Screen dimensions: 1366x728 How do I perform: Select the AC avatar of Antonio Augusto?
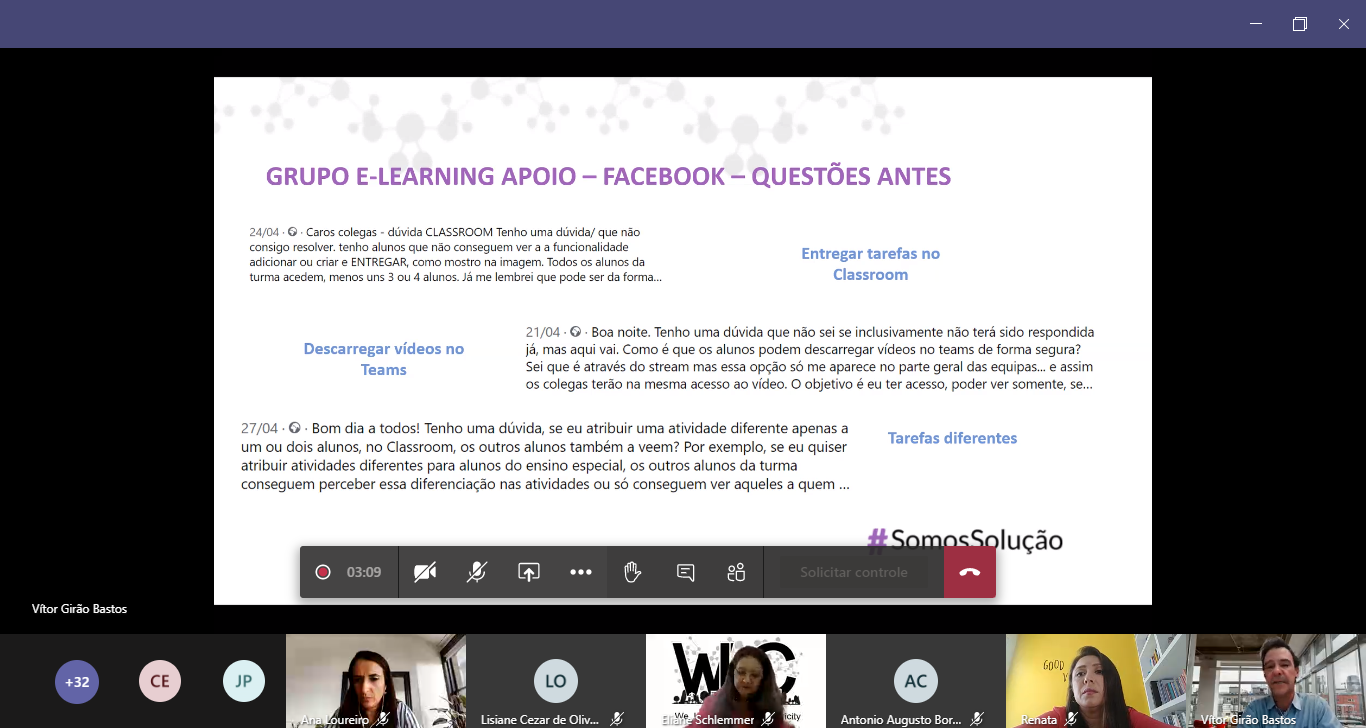point(916,681)
